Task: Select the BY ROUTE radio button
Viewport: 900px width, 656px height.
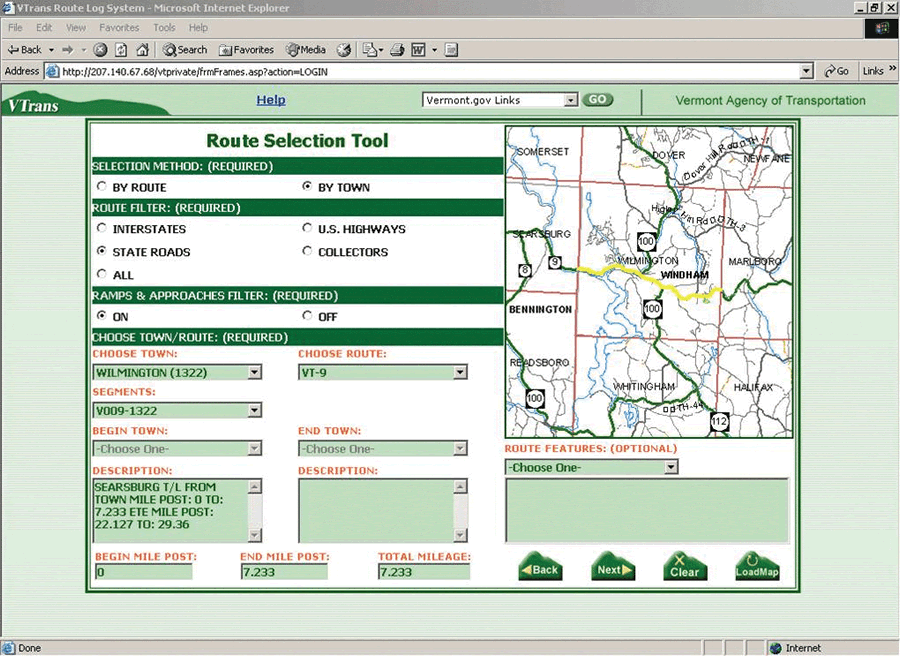Action: (101, 187)
